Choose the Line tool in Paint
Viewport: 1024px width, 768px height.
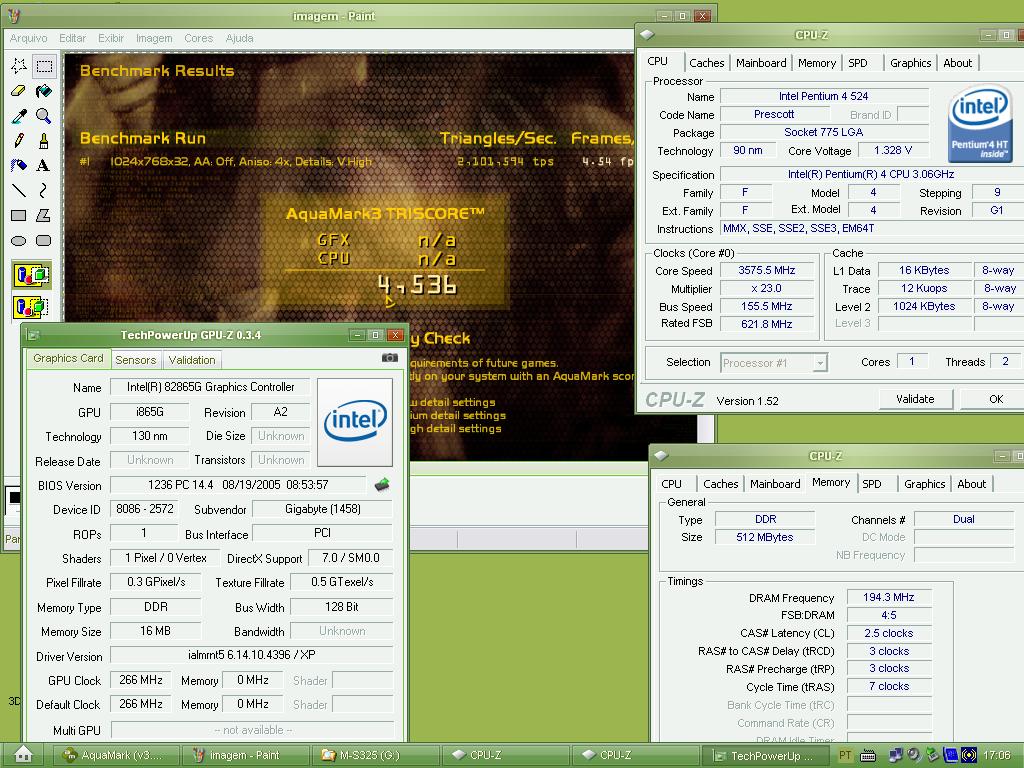(19, 190)
